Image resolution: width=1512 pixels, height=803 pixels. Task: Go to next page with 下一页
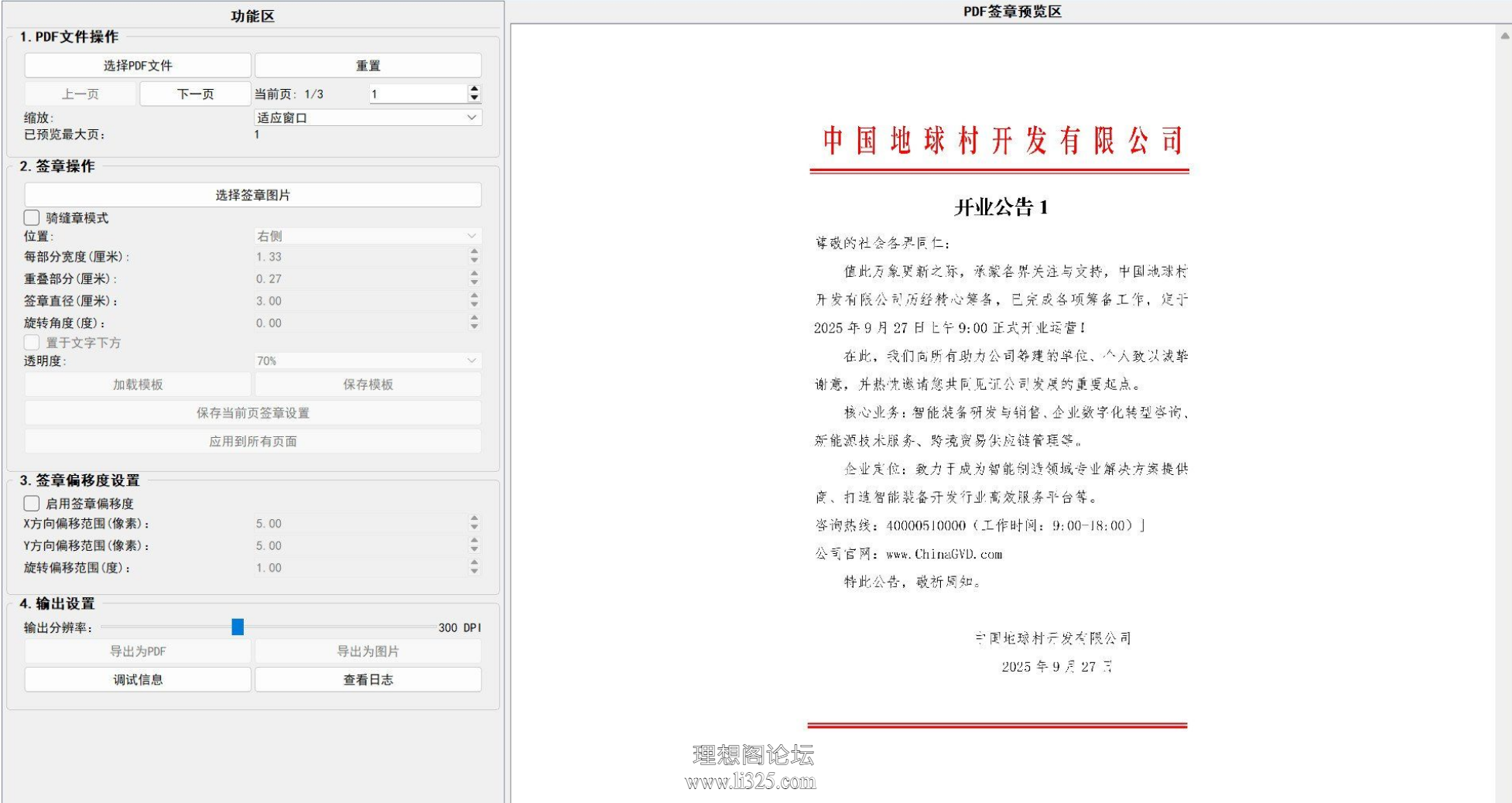195,94
